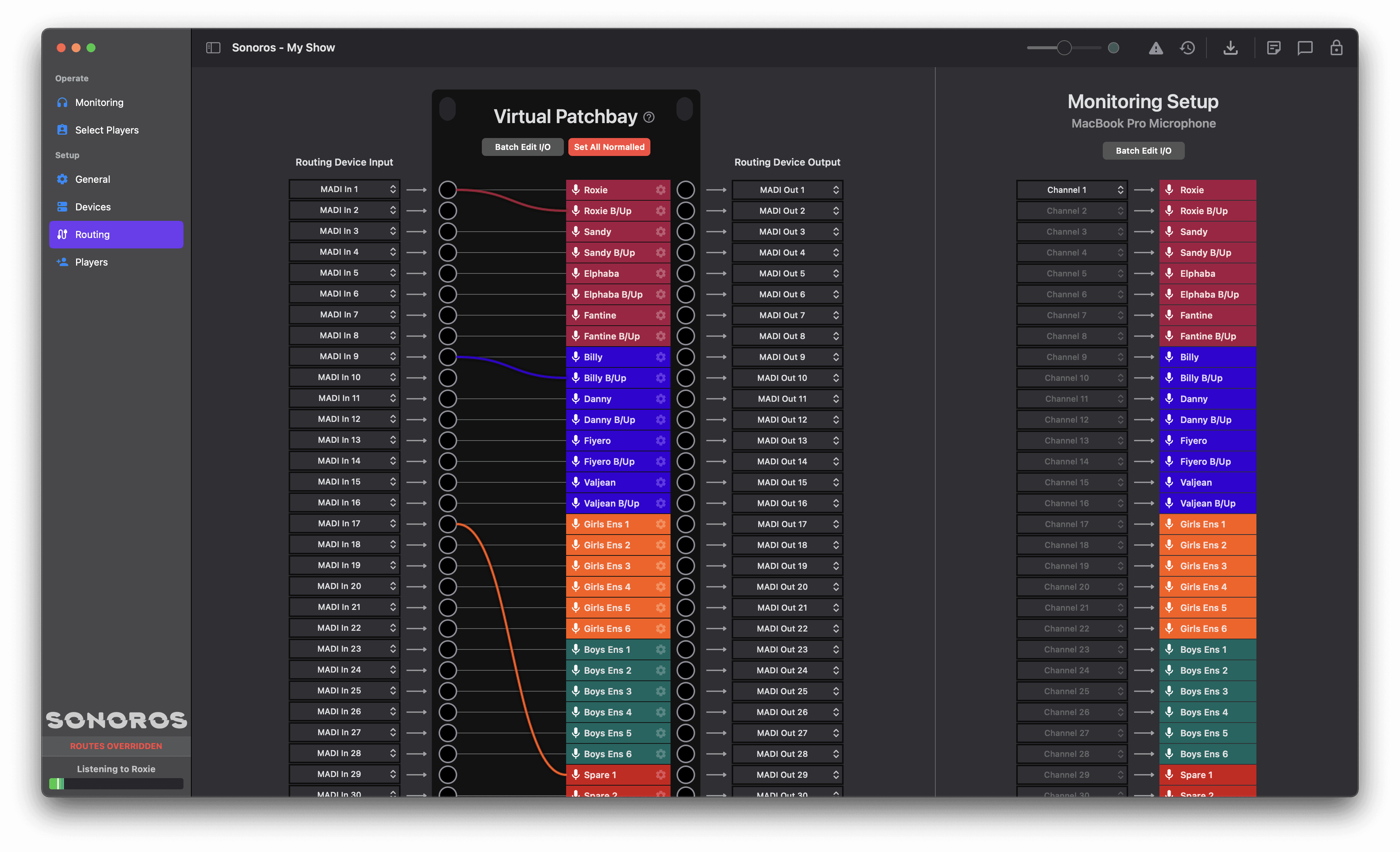1400x852 pixels.
Task: Toggle the input patch point for MADI In 5
Action: [448, 273]
